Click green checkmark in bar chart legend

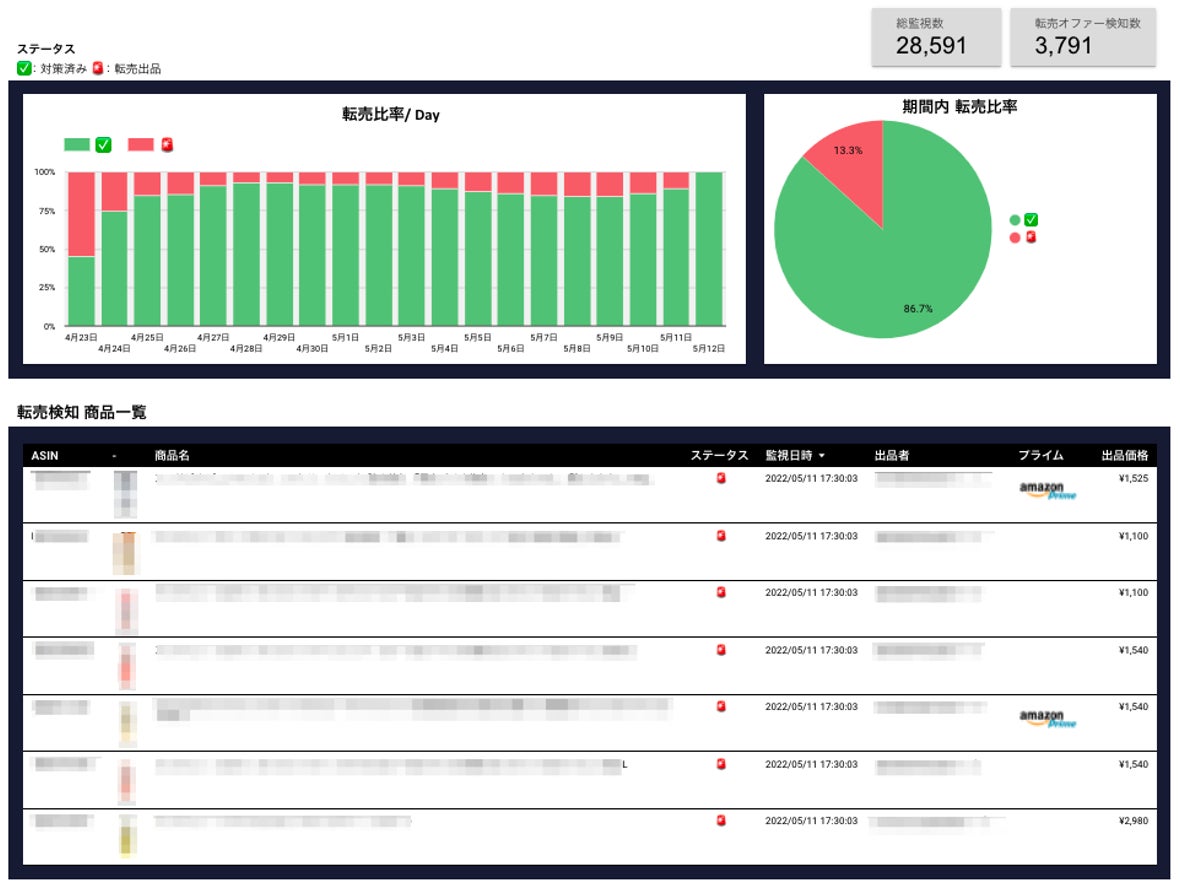pos(103,144)
